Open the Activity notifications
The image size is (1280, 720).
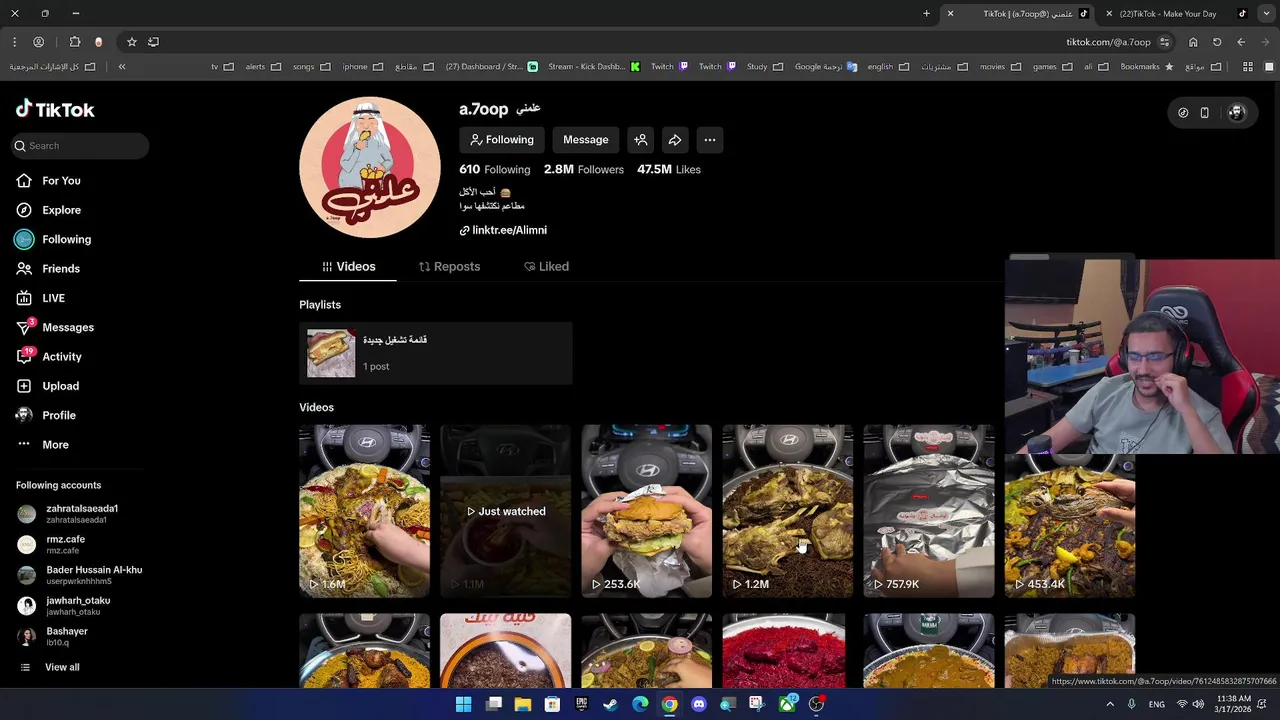48,357
